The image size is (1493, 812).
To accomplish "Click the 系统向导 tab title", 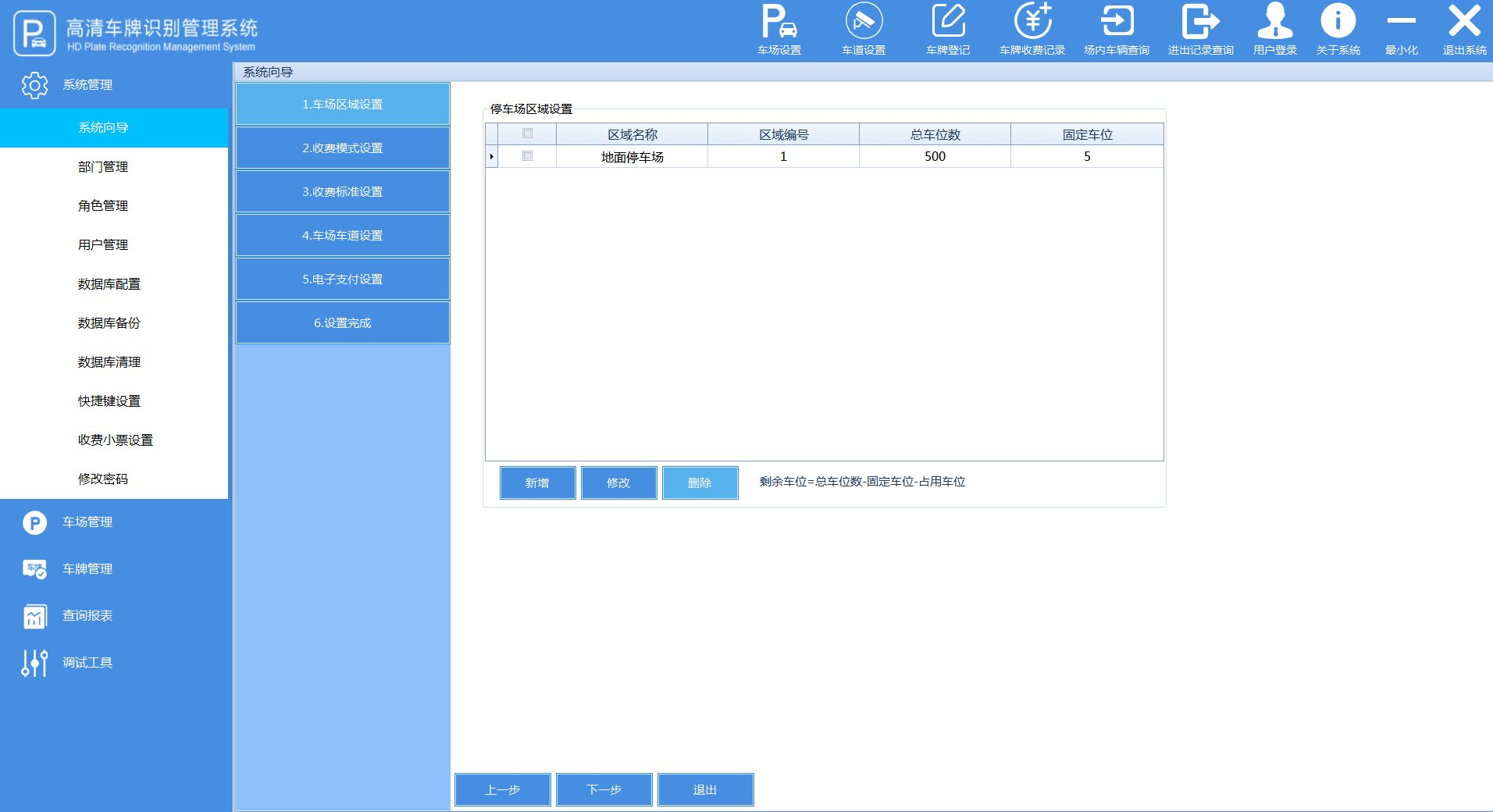I will tap(268, 73).
